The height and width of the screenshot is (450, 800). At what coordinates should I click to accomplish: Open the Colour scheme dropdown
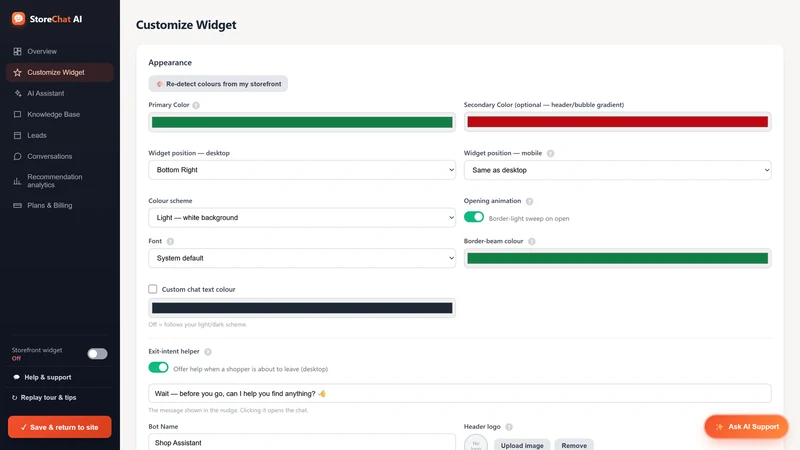pyautogui.click(x=302, y=217)
